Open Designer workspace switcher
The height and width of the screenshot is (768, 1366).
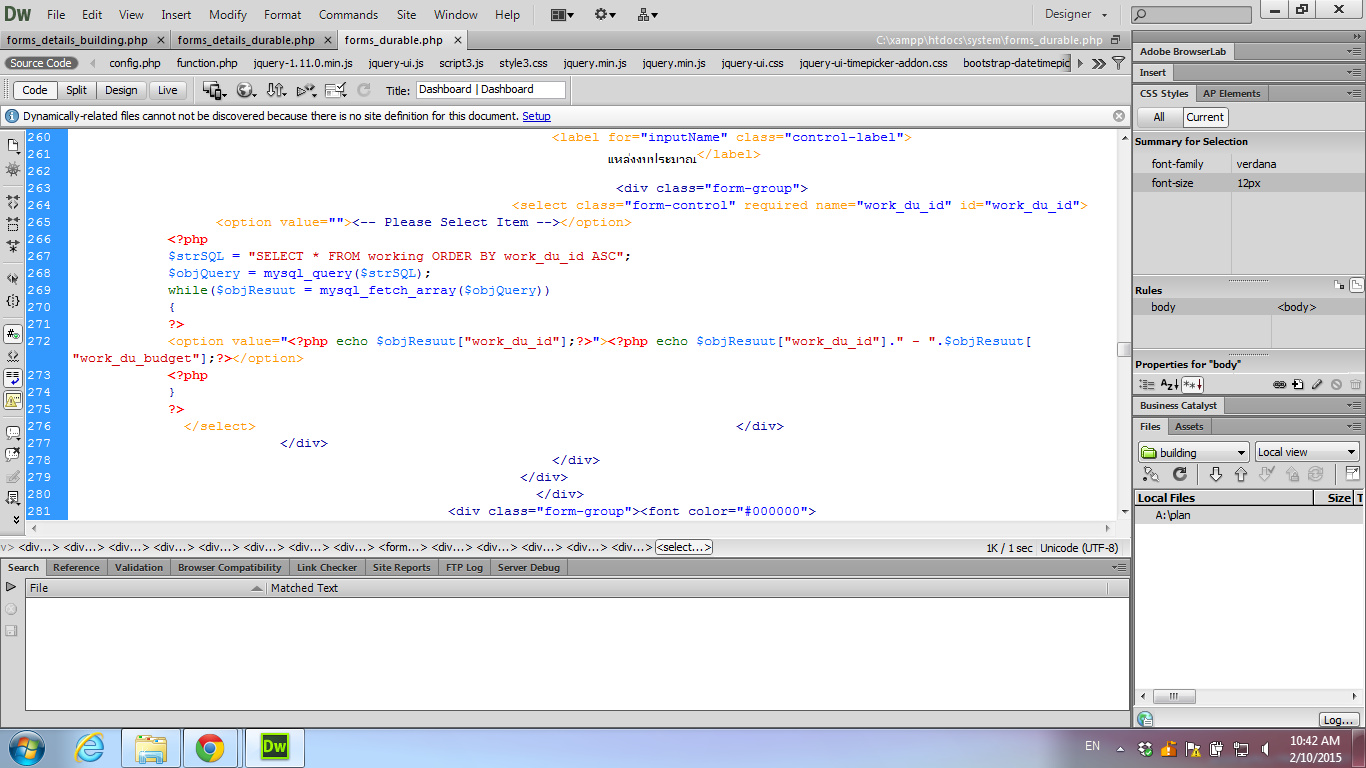tap(1076, 15)
